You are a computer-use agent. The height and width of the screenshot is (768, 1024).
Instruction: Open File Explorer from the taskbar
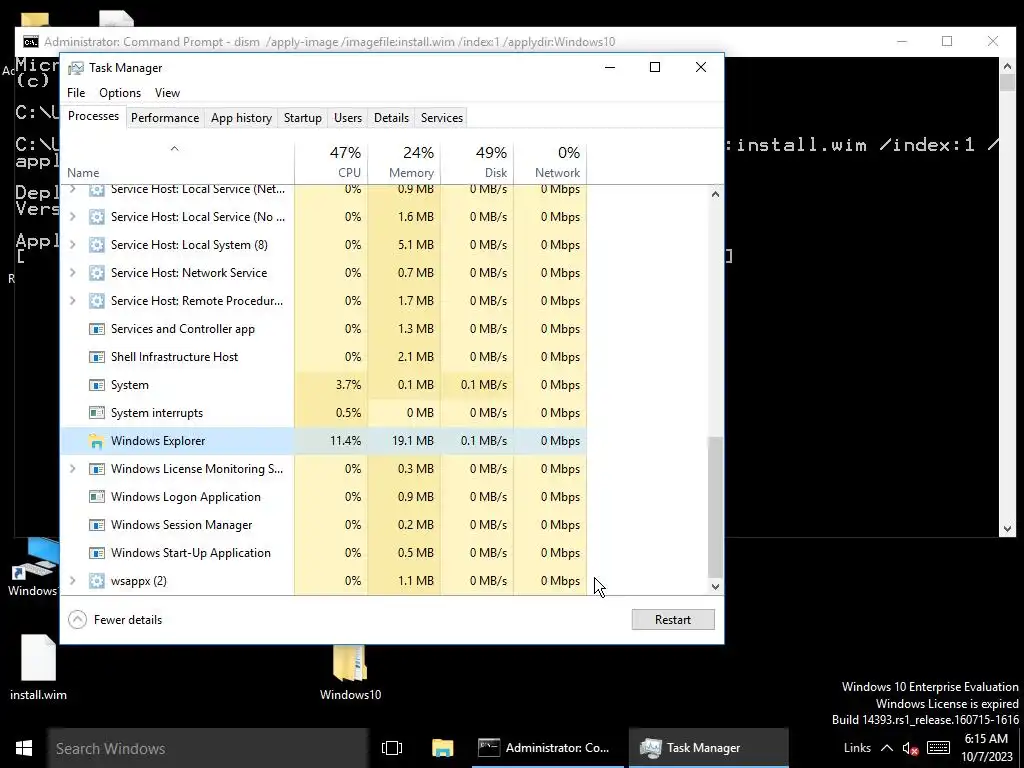tap(442, 748)
